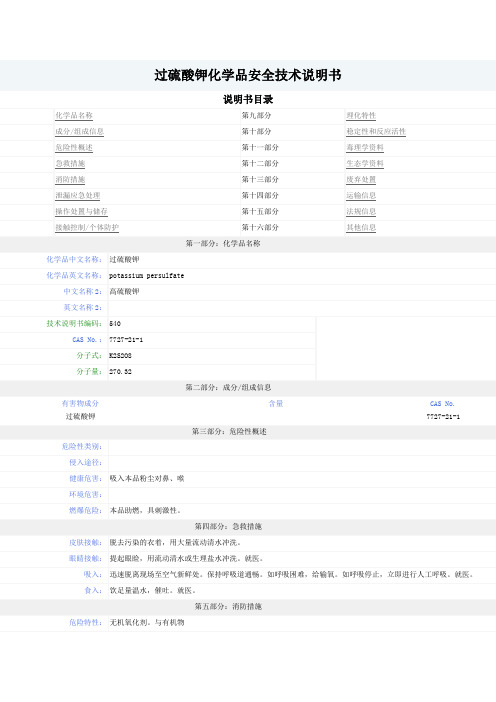
Task: Jump to 消防措施 from the contents
Action: tap(70, 180)
